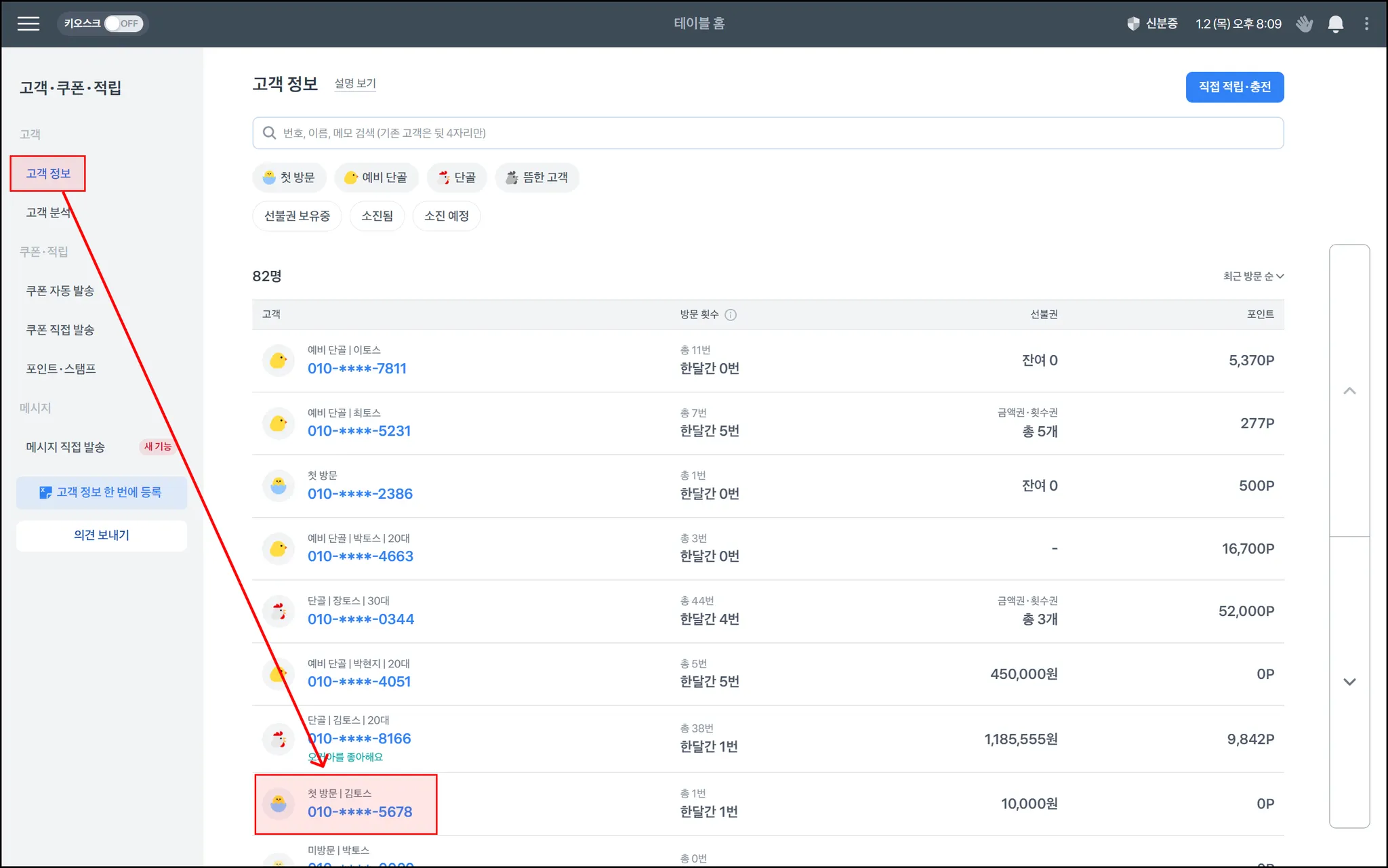Click the scroll up chevron
The image size is (1388, 868).
pyautogui.click(x=1349, y=391)
